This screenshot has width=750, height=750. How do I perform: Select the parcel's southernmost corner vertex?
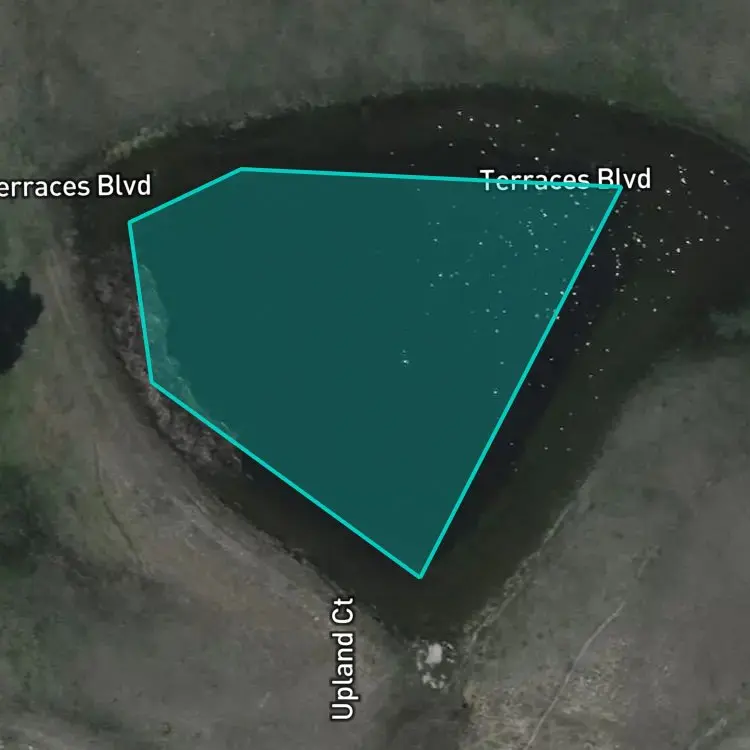420,577
